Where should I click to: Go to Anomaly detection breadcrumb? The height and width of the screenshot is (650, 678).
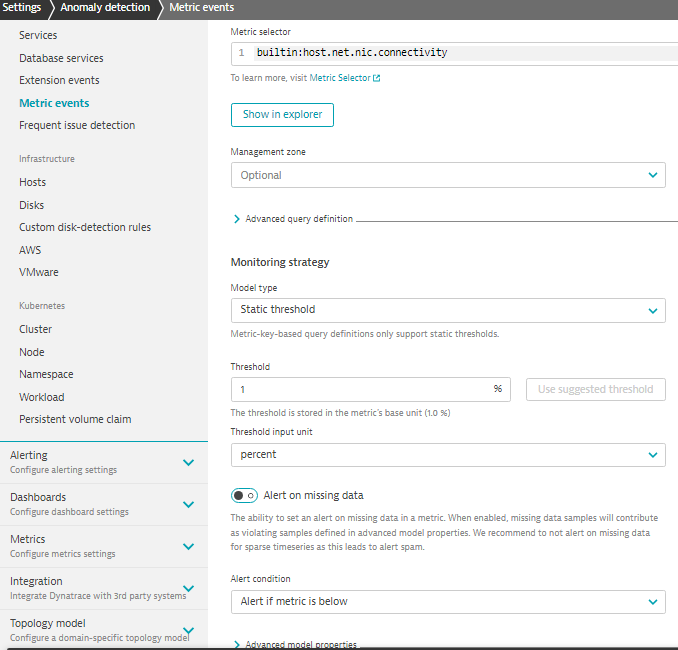coord(105,8)
